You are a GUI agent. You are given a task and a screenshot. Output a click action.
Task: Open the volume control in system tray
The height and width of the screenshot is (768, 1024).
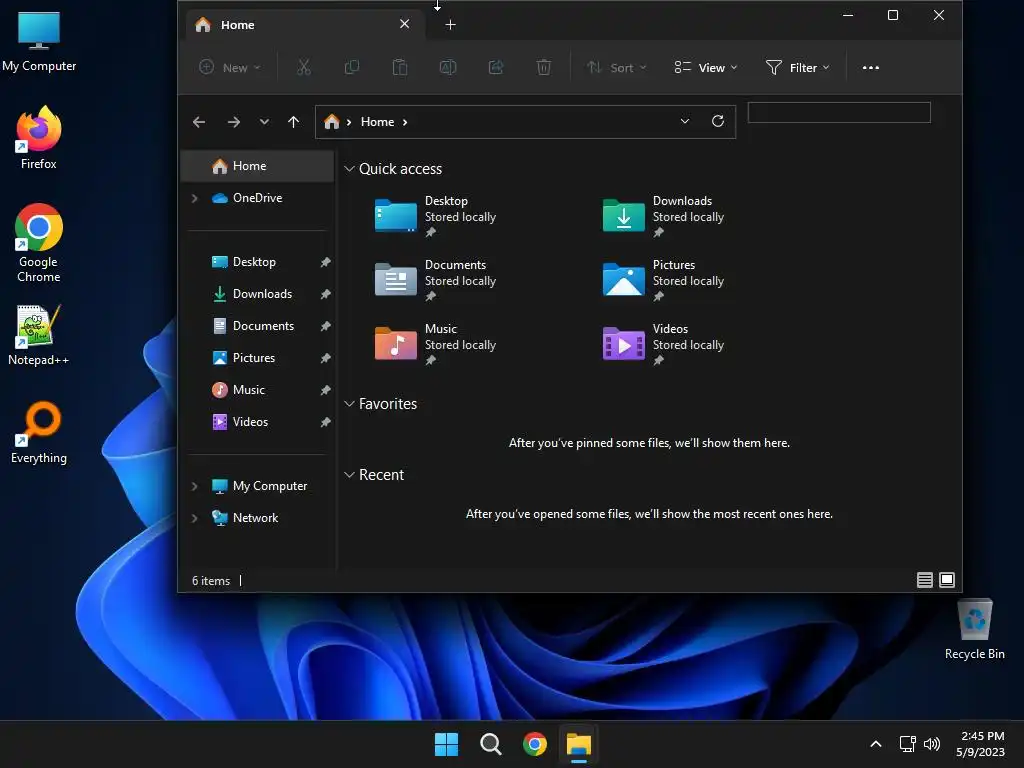[932, 744]
